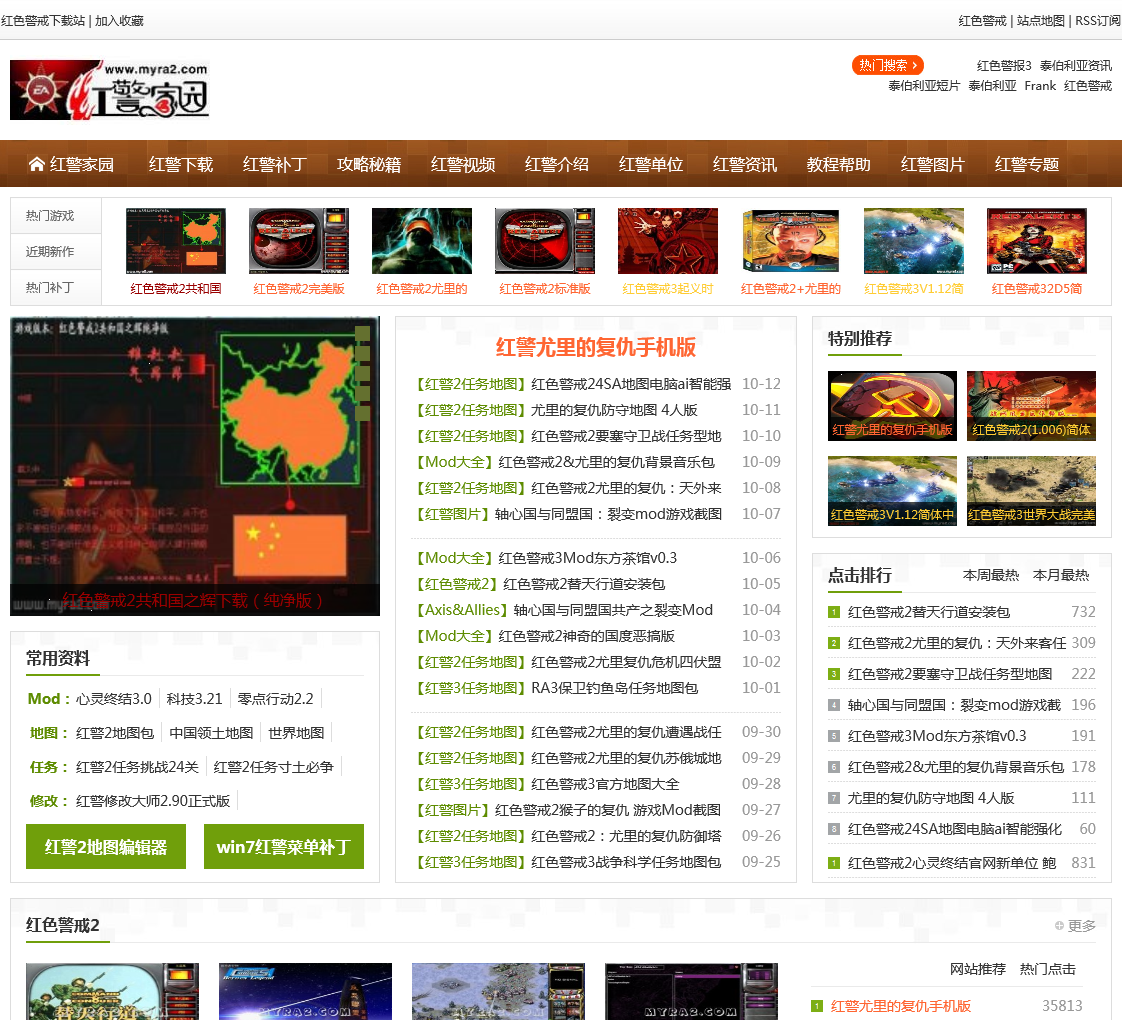Click the 热门搜索 button

click(888, 65)
